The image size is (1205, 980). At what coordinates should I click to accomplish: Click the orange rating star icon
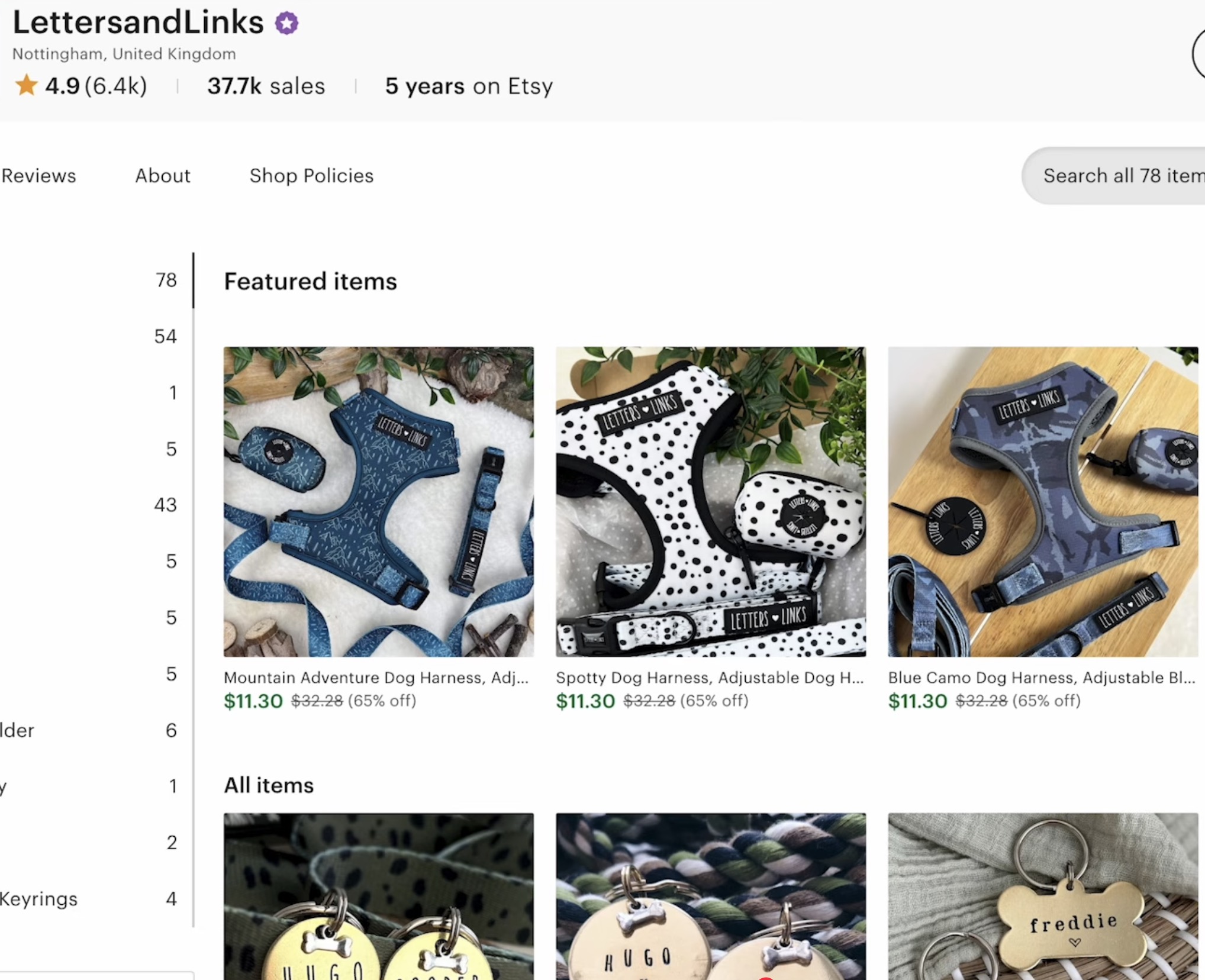(26, 85)
